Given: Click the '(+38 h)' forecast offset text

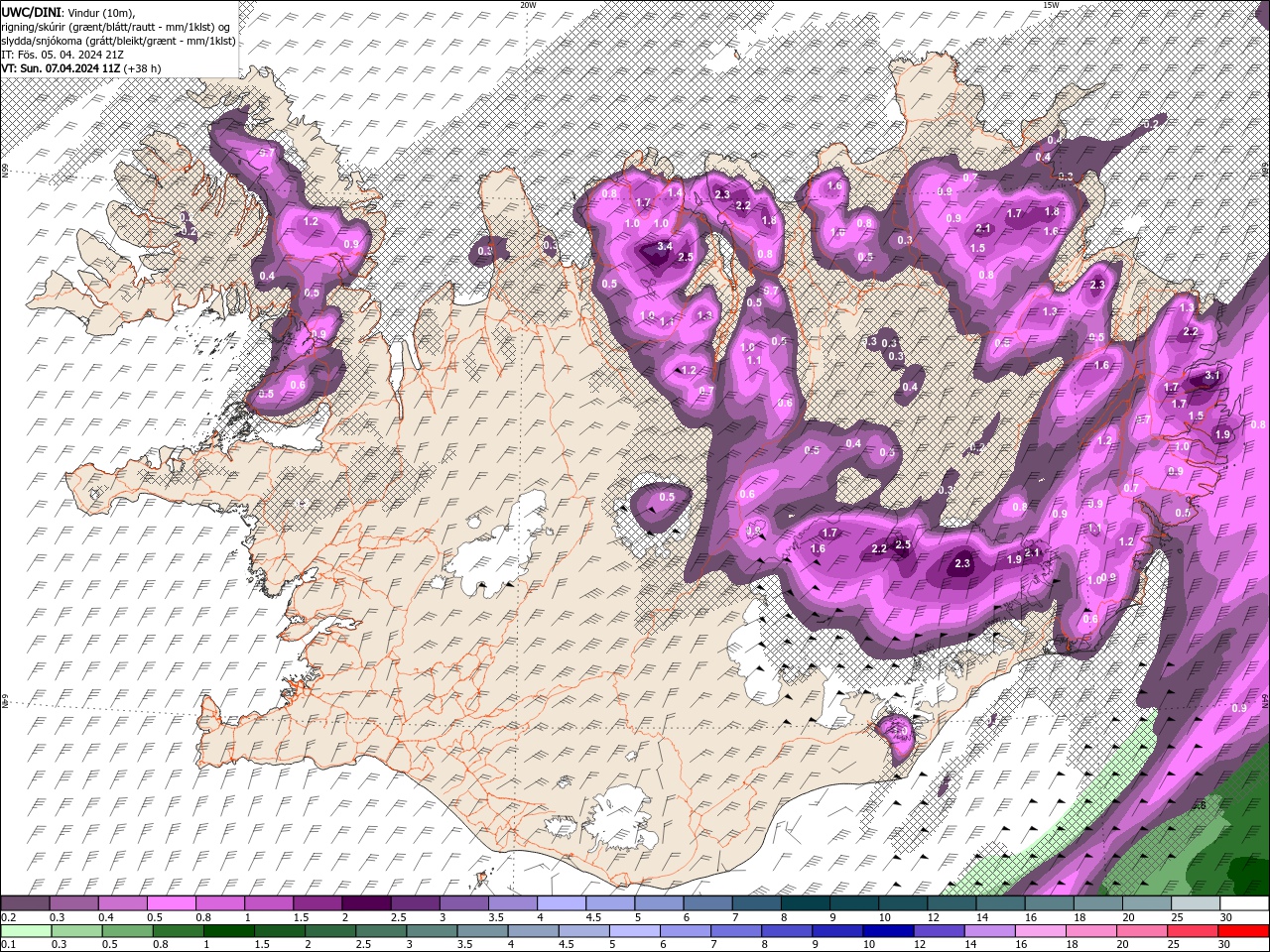Looking at the screenshot, I should click(x=142, y=68).
